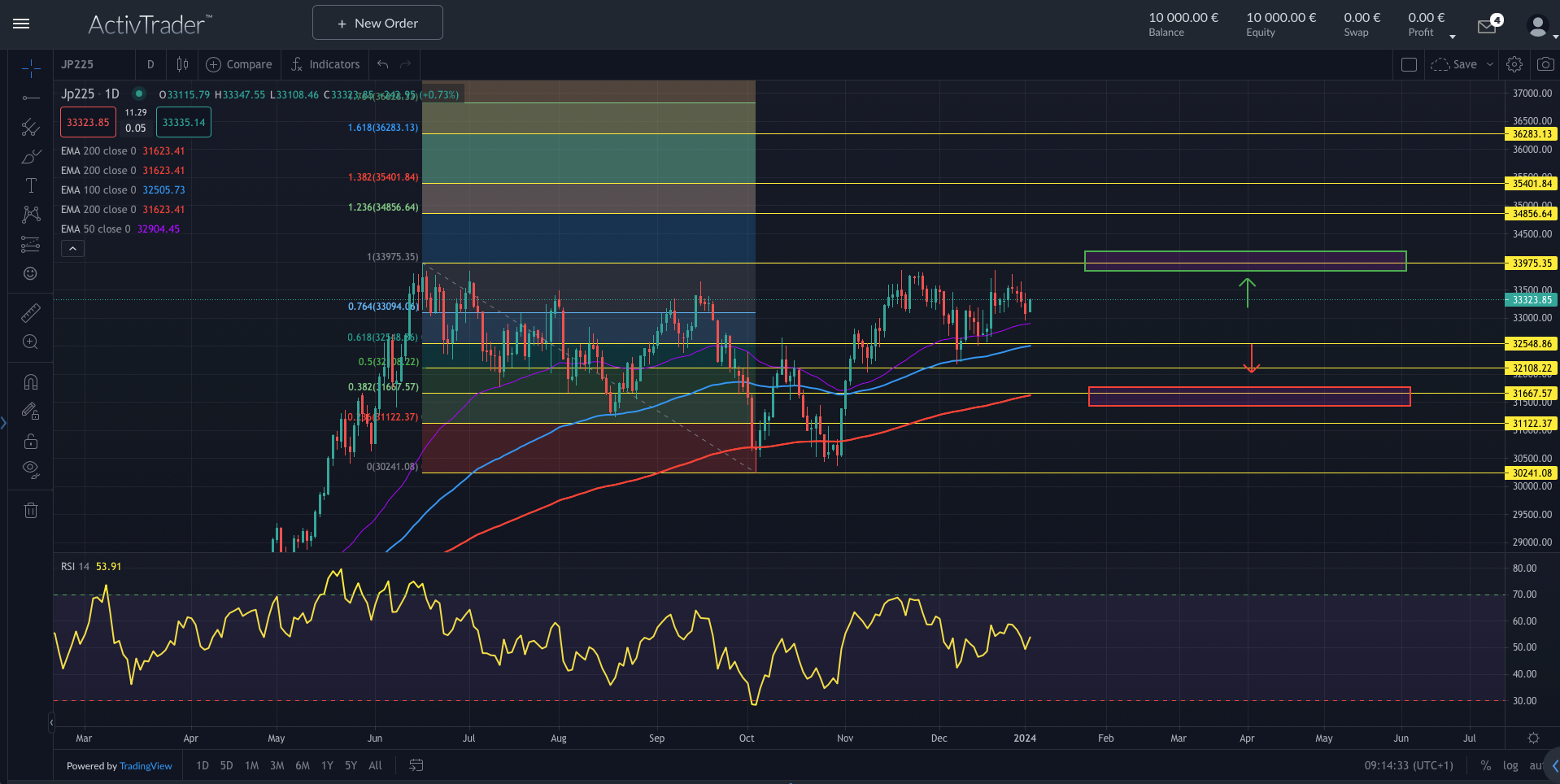
Task: Toggle Magnet mode for drawings
Action: [30, 382]
